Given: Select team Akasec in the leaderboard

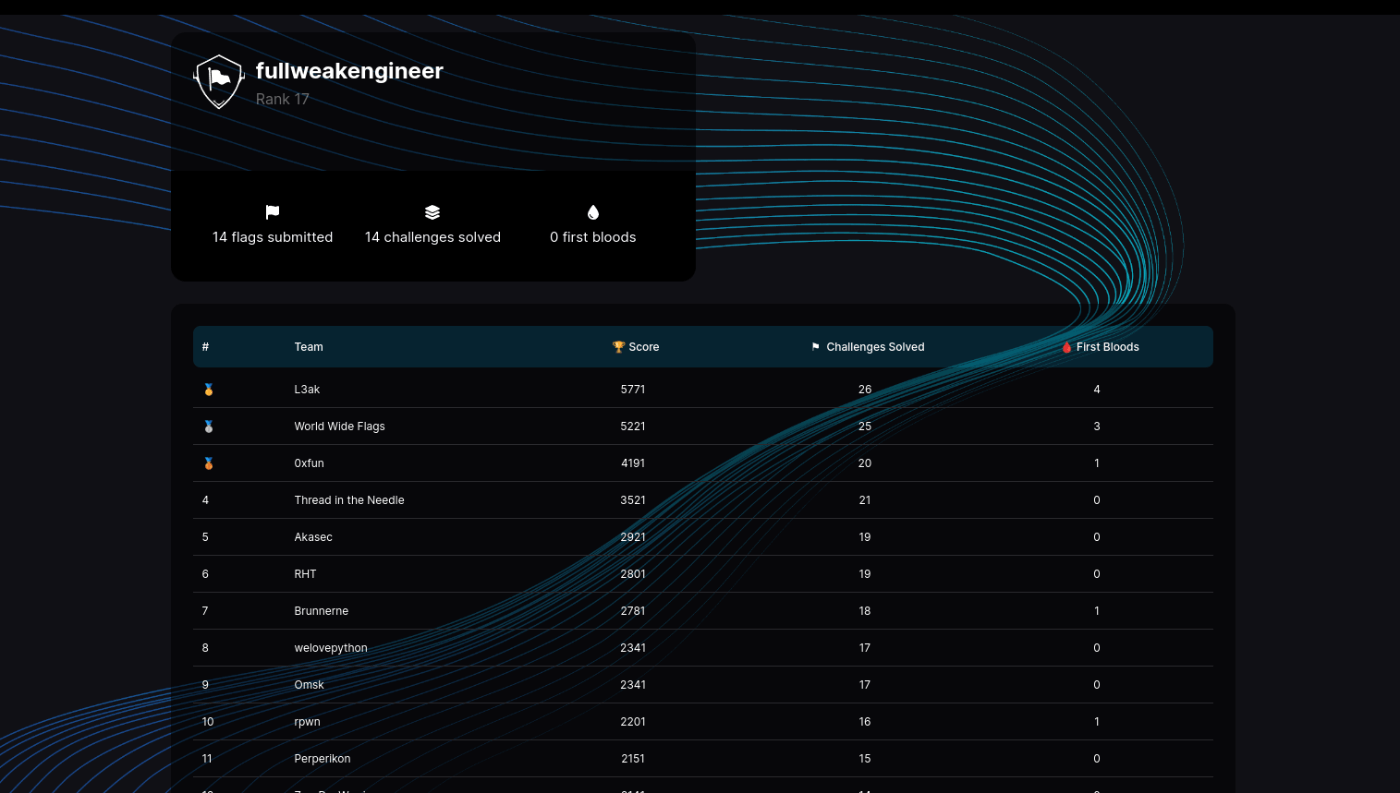Looking at the screenshot, I should pyautogui.click(x=313, y=537).
